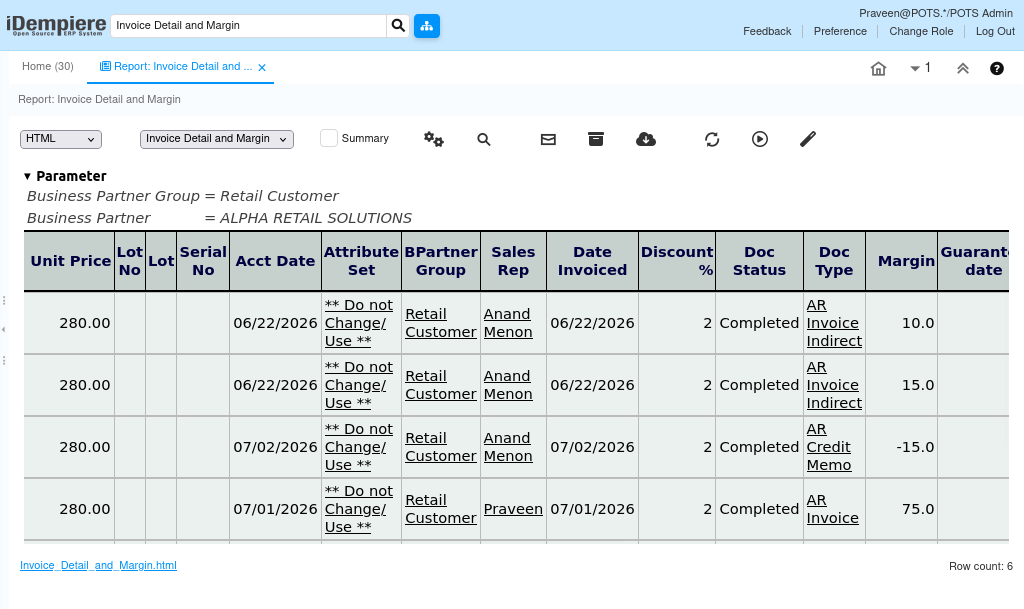This screenshot has width=1024, height=609.
Task: Refresh the report with circular arrows
Action: [x=712, y=139]
